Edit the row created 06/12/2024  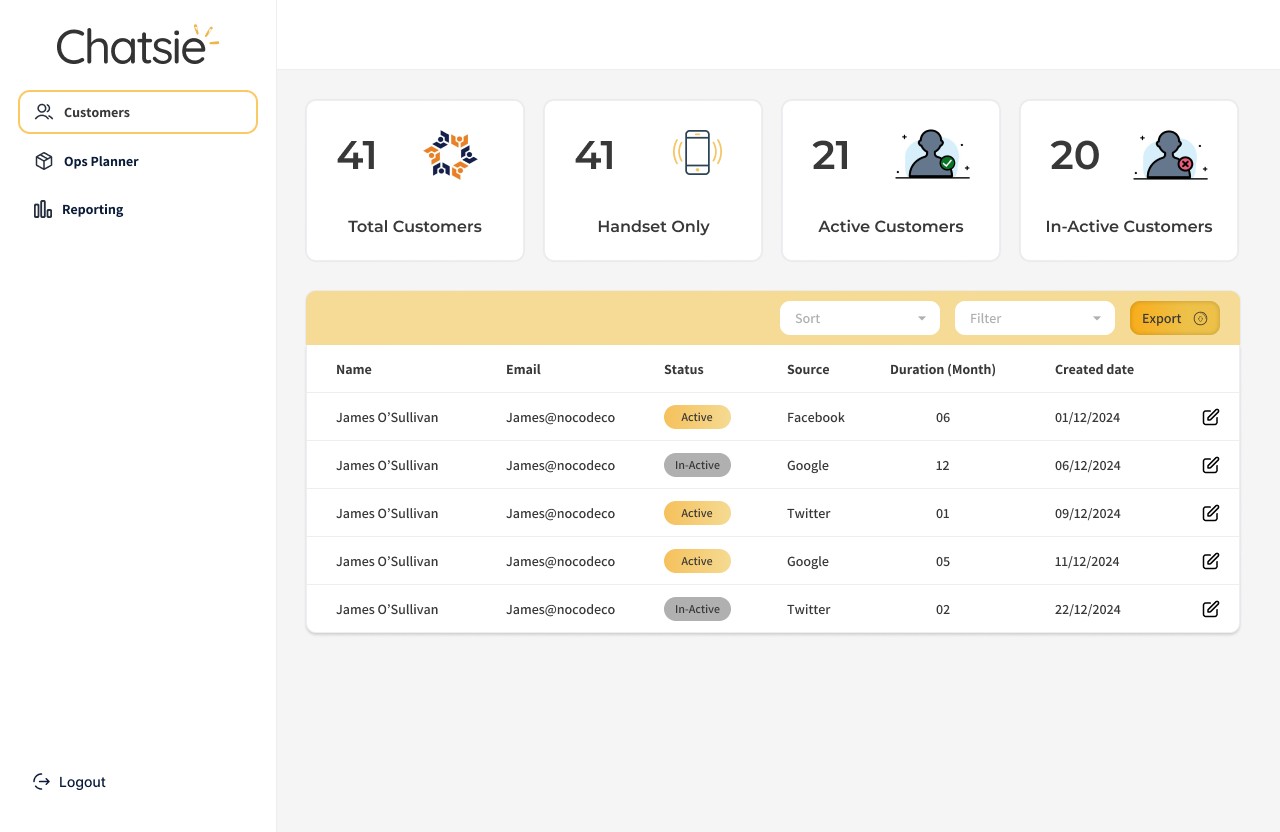pos(1210,465)
